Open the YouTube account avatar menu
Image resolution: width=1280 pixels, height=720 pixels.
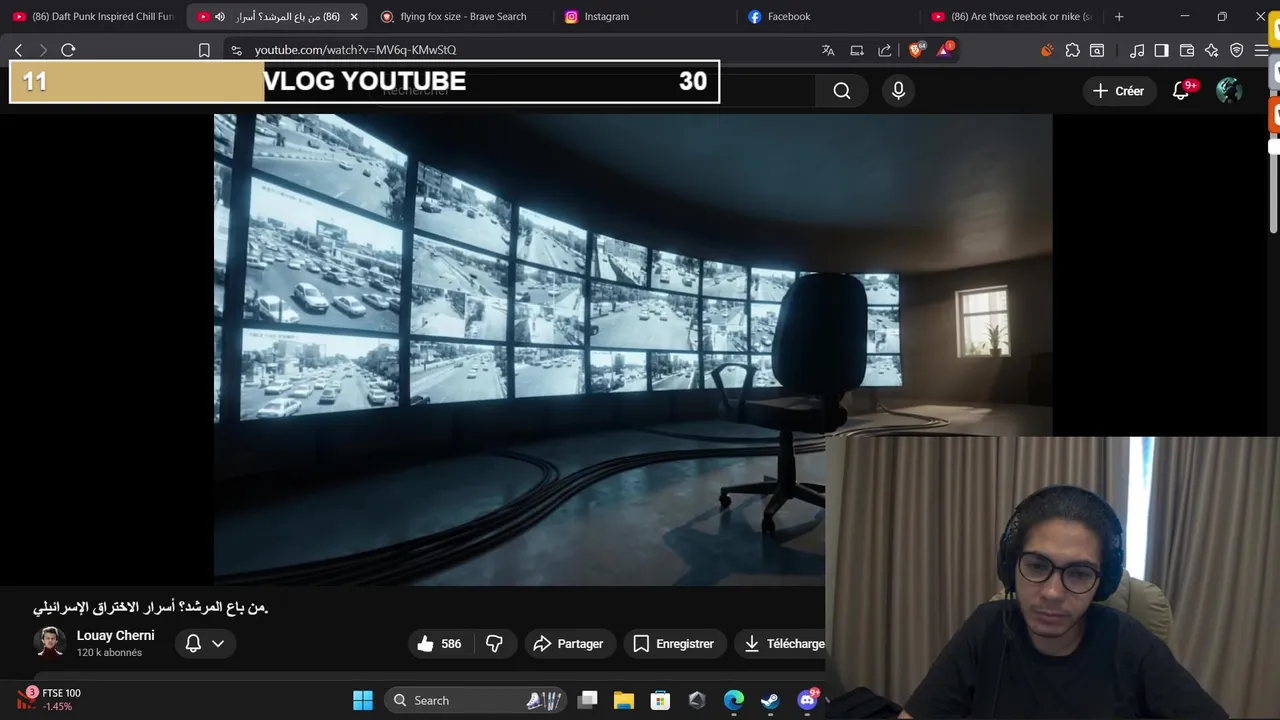coord(1229,91)
